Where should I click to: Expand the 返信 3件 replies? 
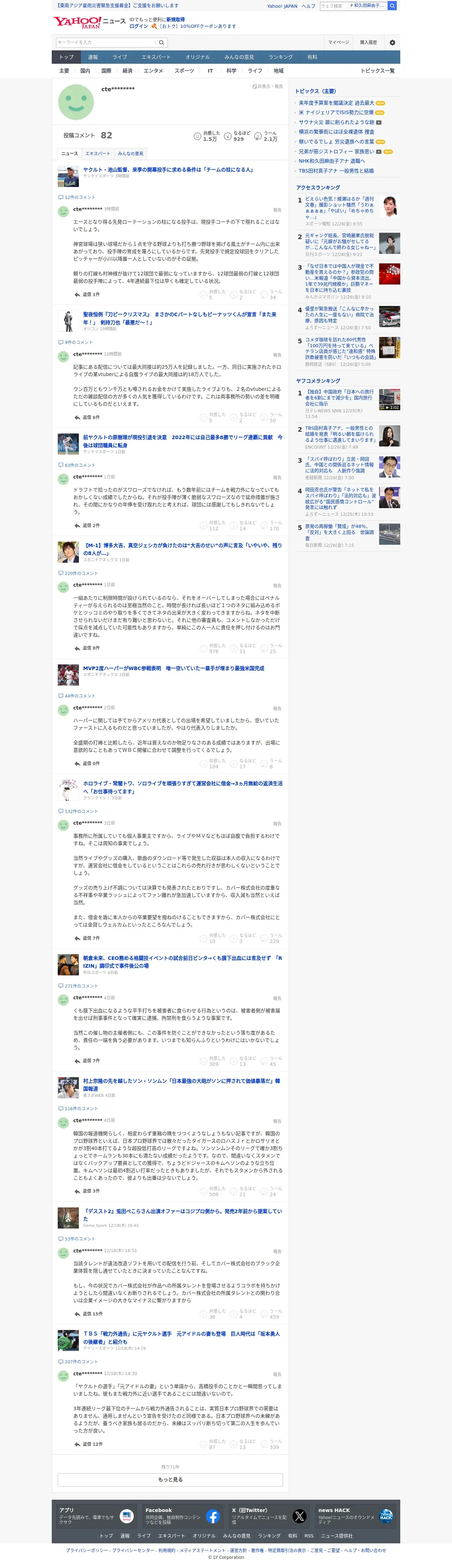[87, 1191]
